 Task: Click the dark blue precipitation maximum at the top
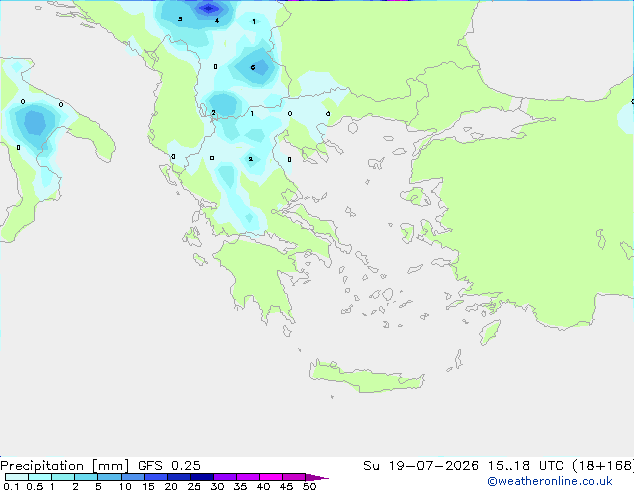point(209,8)
